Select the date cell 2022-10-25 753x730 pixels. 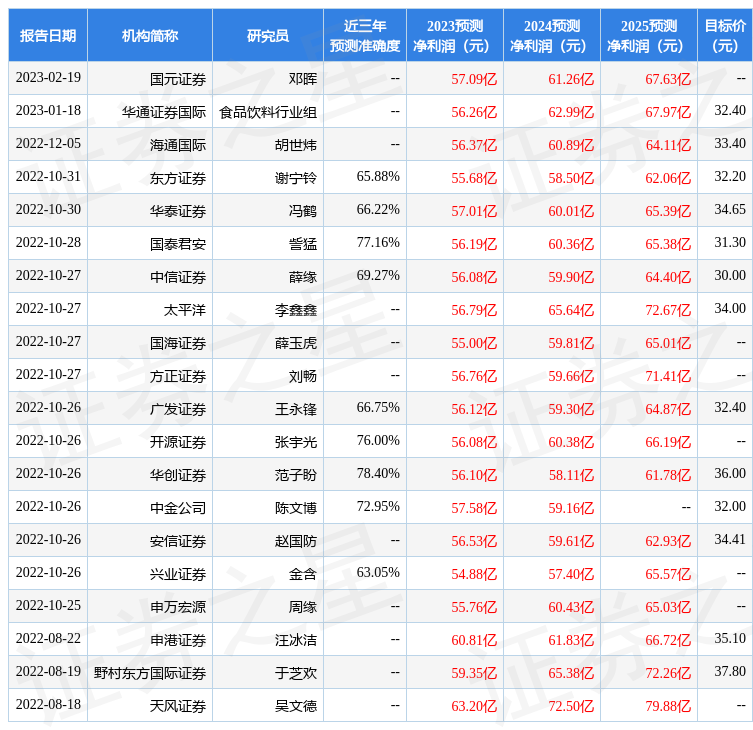pyautogui.click(x=48, y=606)
